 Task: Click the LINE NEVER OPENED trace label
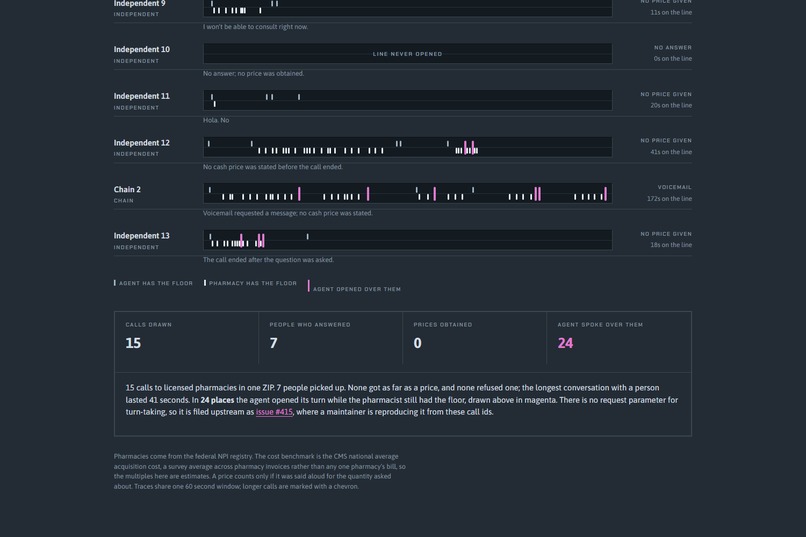point(407,54)
